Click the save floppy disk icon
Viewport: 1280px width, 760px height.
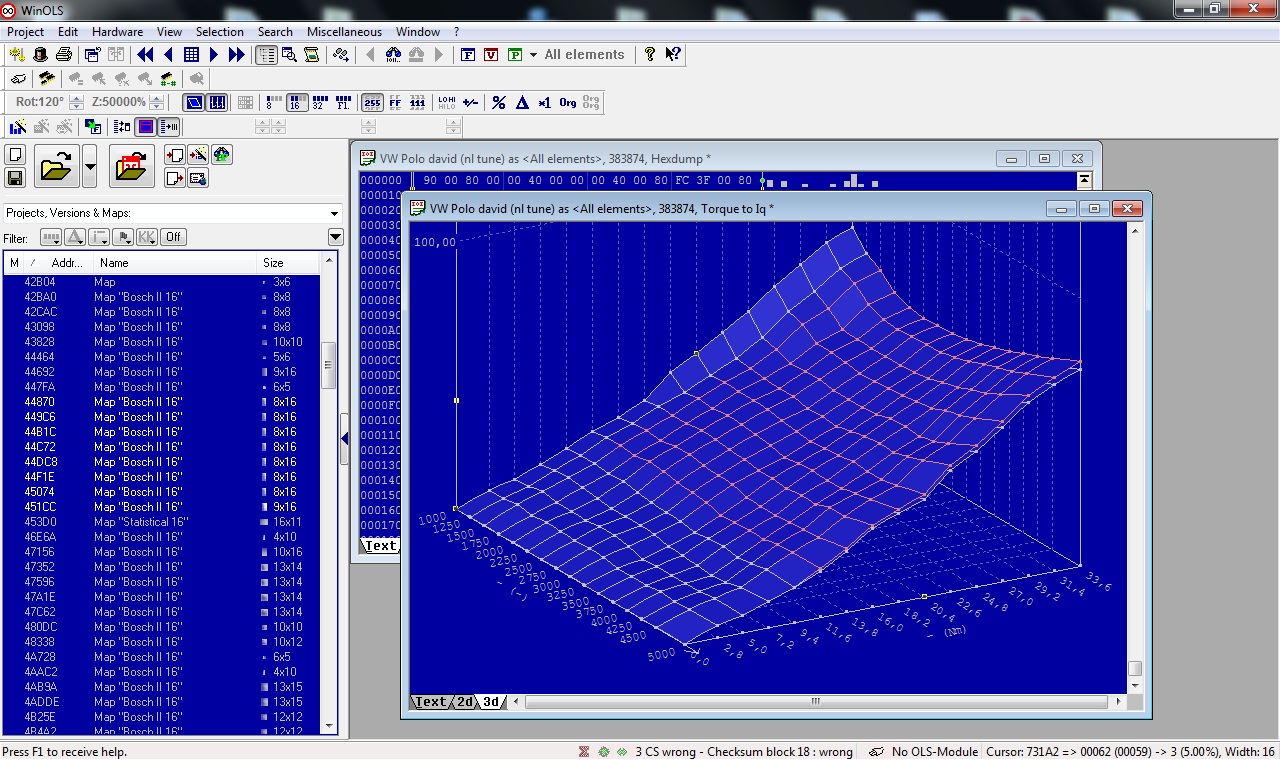click(15, 178)
